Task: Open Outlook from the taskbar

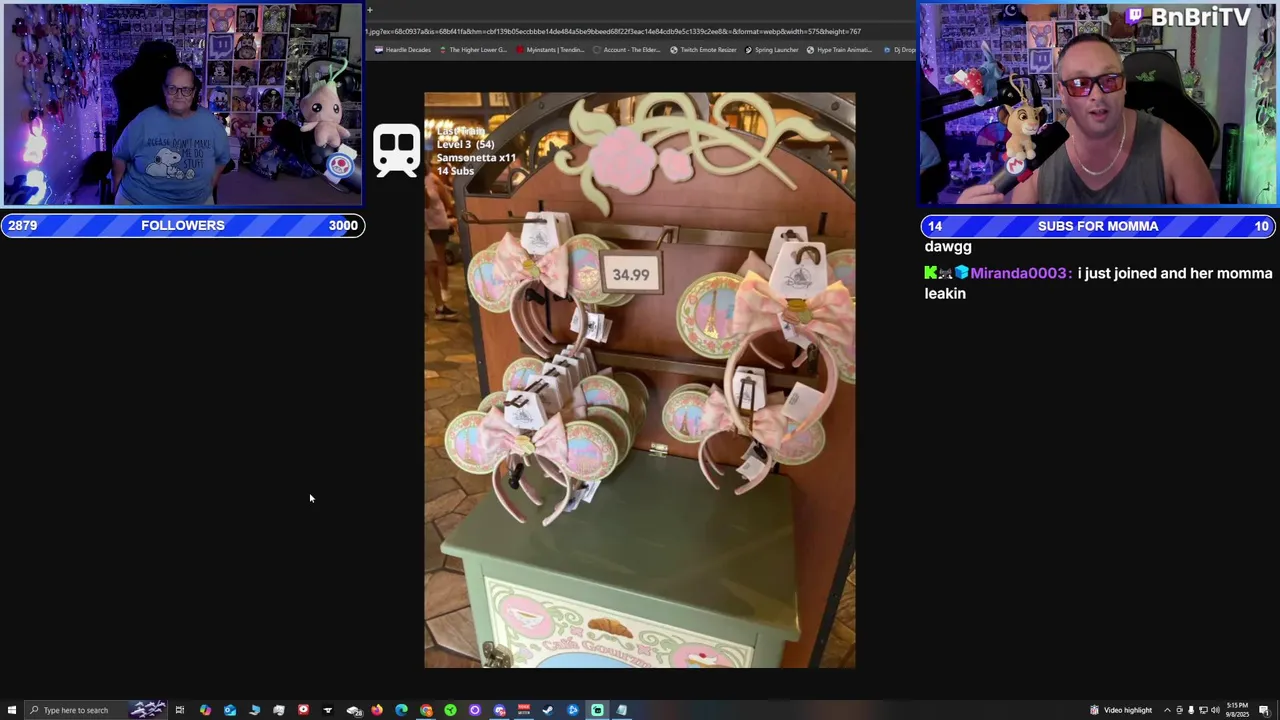Action: coord(230,710)
